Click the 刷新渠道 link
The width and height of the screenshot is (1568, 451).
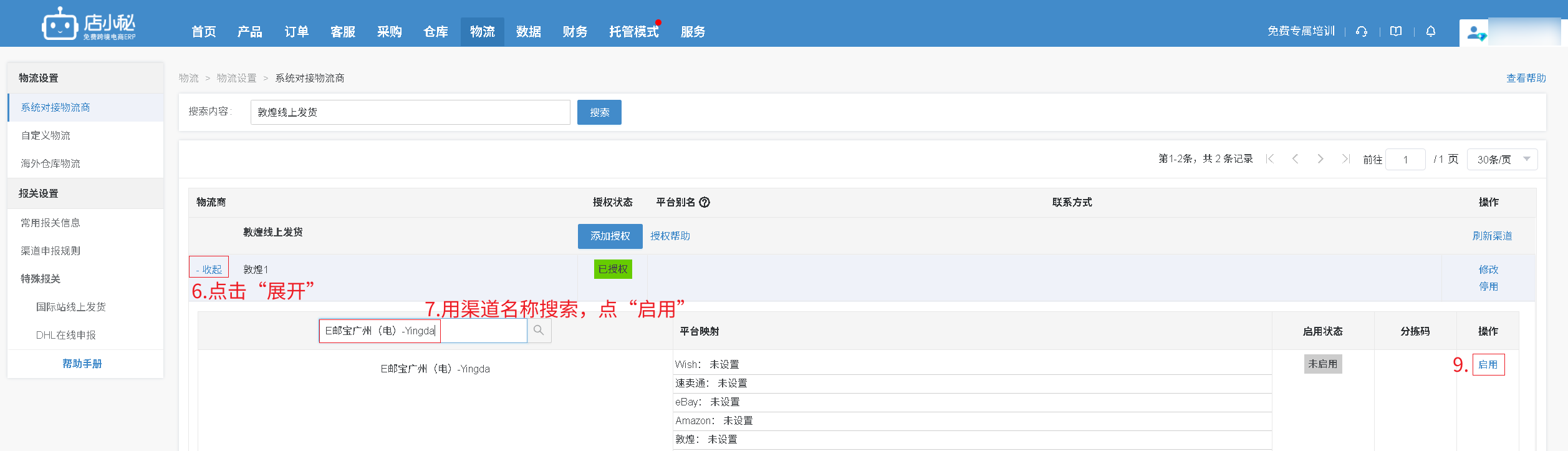(x=1491, y=236)
